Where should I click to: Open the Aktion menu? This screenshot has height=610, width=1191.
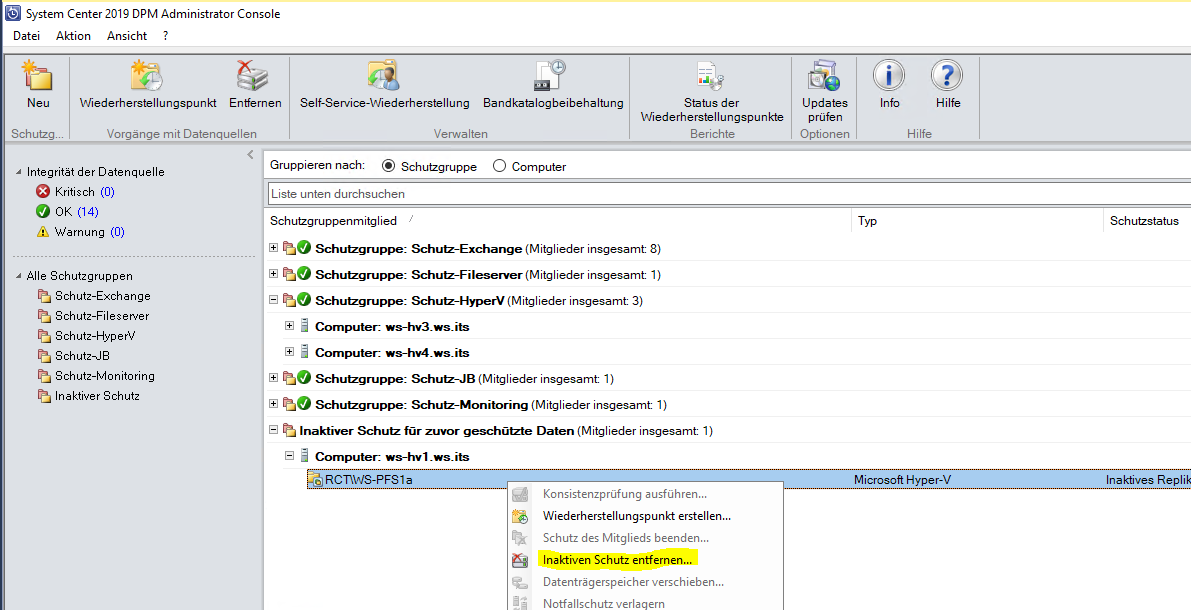tap(74, 36)
